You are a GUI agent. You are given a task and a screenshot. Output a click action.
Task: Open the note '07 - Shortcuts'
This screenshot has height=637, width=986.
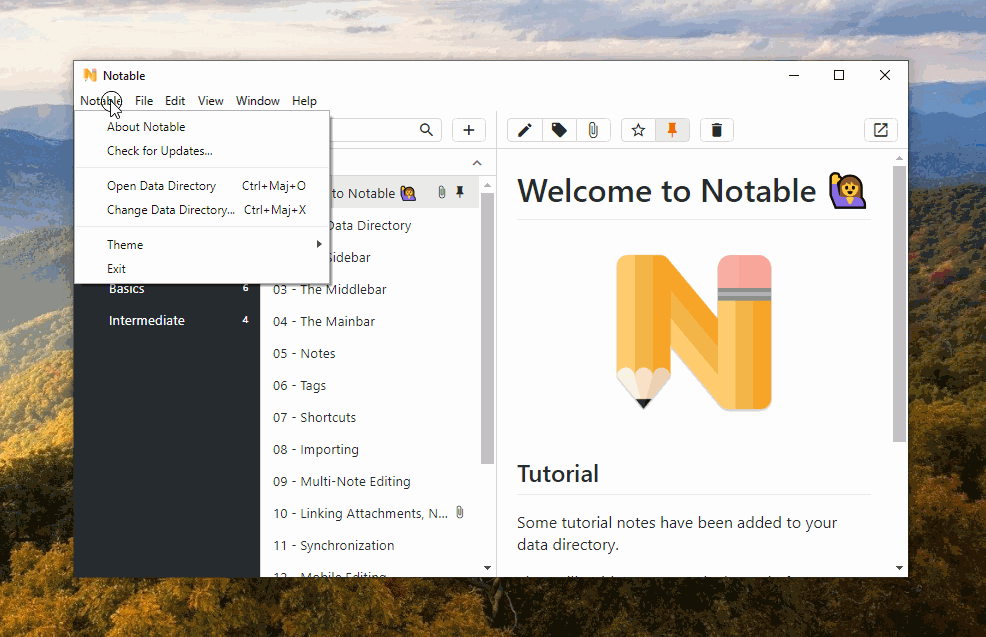pos(370,418)
